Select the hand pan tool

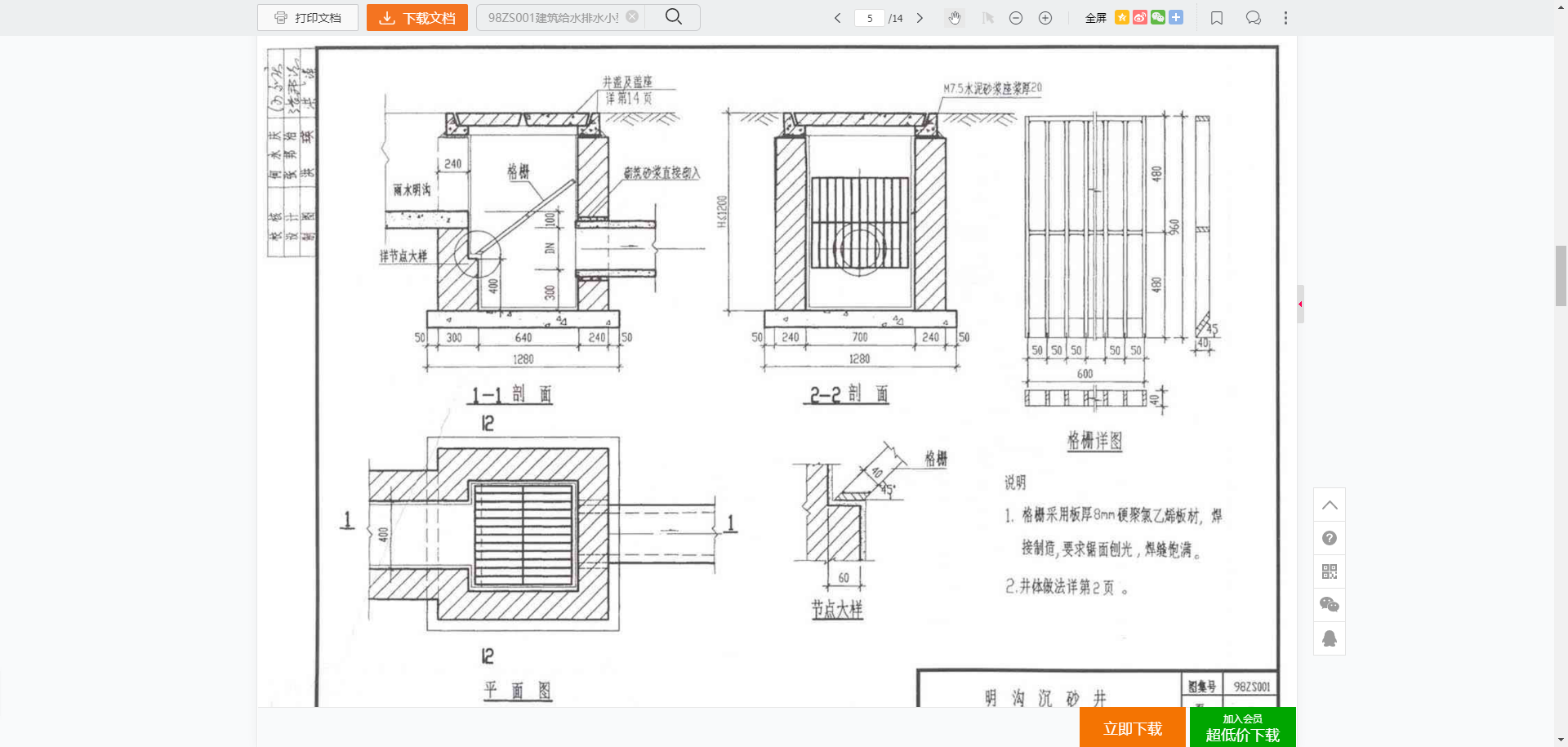[x=954, y=18]
